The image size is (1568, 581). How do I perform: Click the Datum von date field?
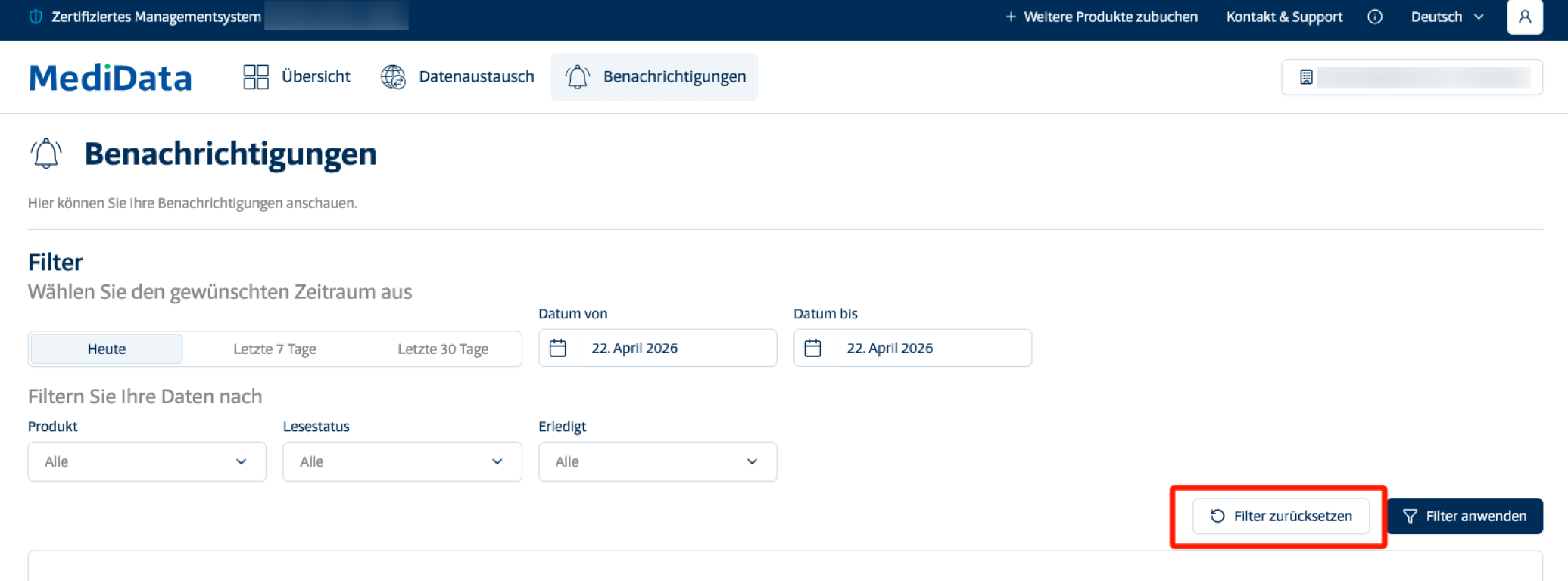pyautogui.click(x=657, y=348)
